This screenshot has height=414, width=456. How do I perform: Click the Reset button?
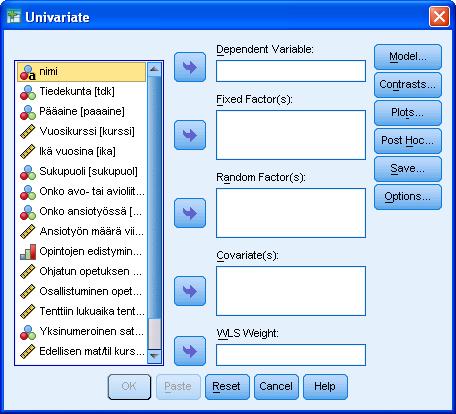click(227, 387)
